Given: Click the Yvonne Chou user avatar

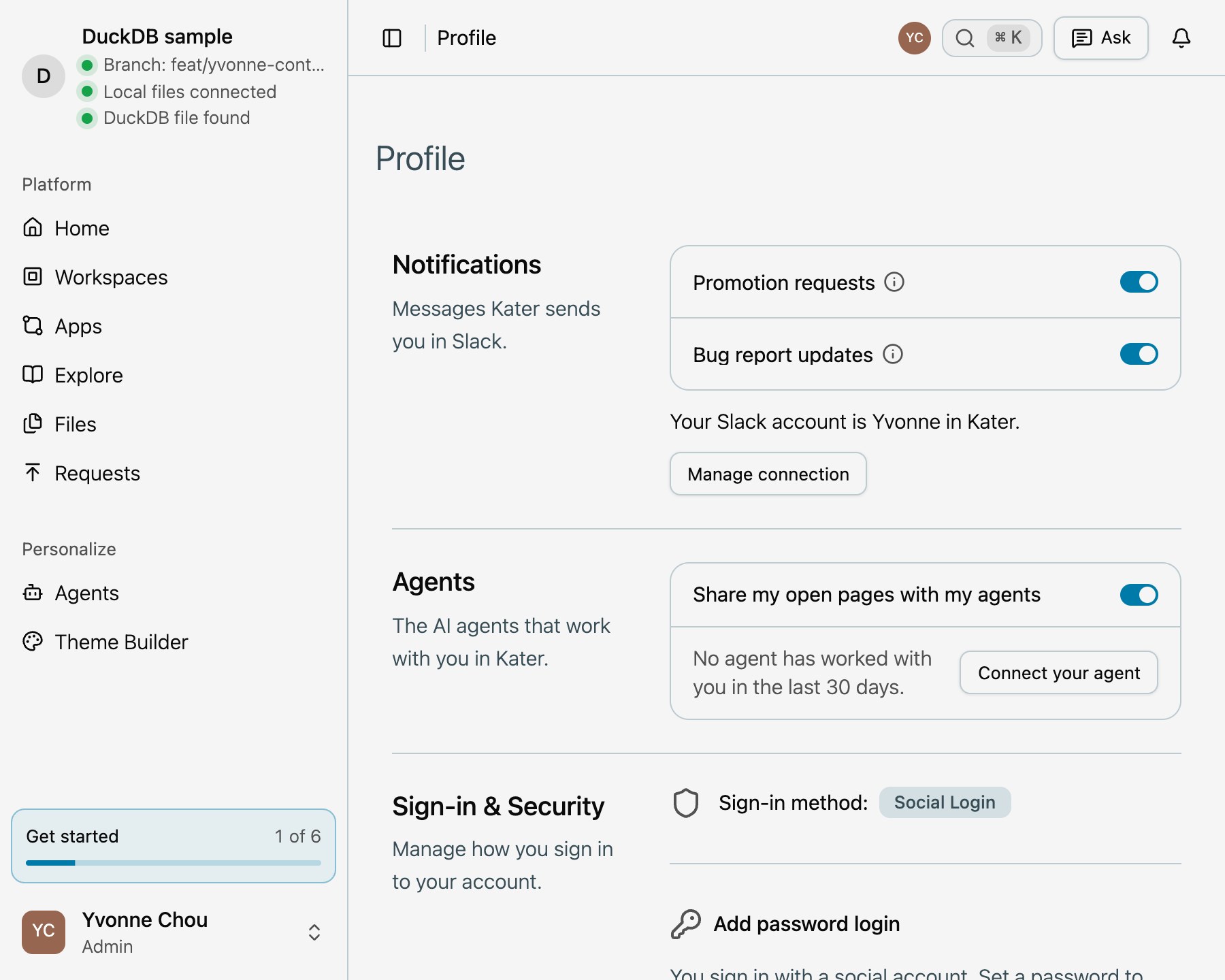Looking at the screenshot, I should click(x=44, y=932).
